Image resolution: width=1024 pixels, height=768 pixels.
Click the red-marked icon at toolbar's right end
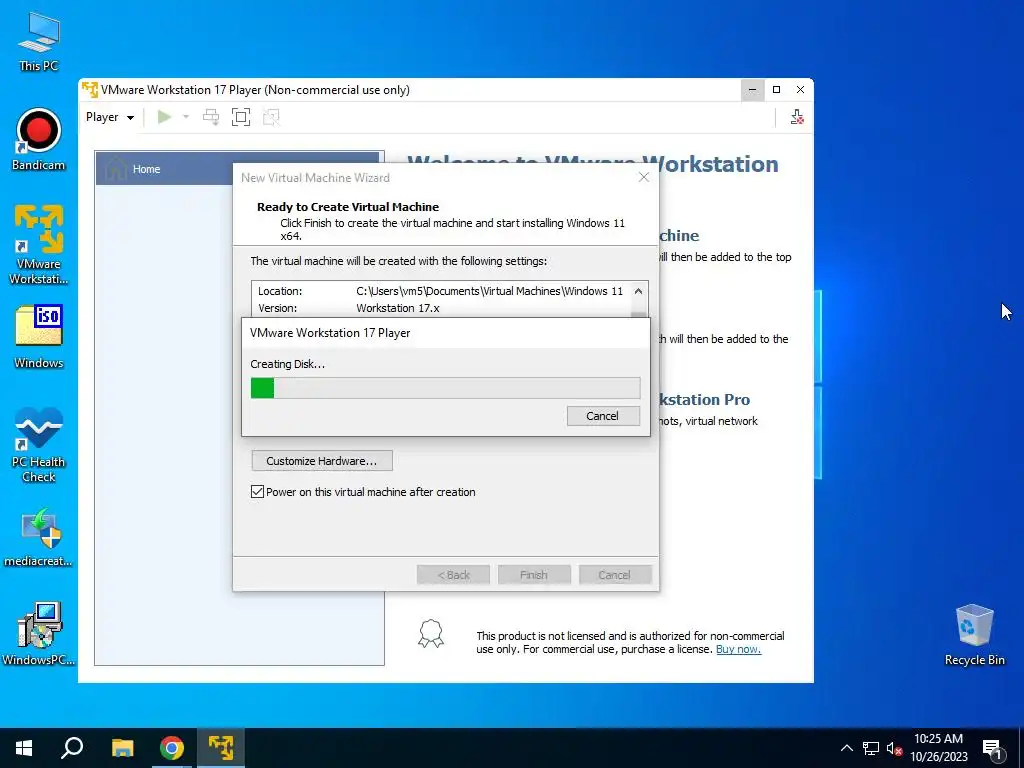point(797,117)
